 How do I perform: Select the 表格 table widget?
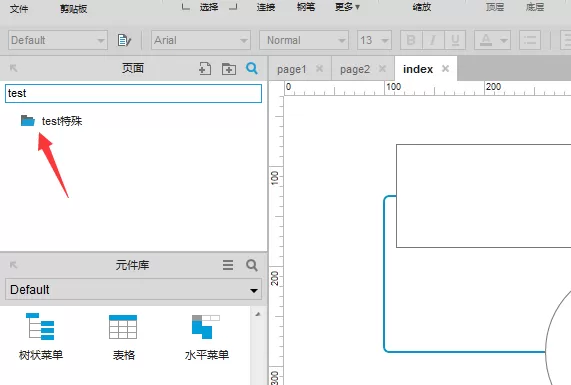click(x=123, y=337)
